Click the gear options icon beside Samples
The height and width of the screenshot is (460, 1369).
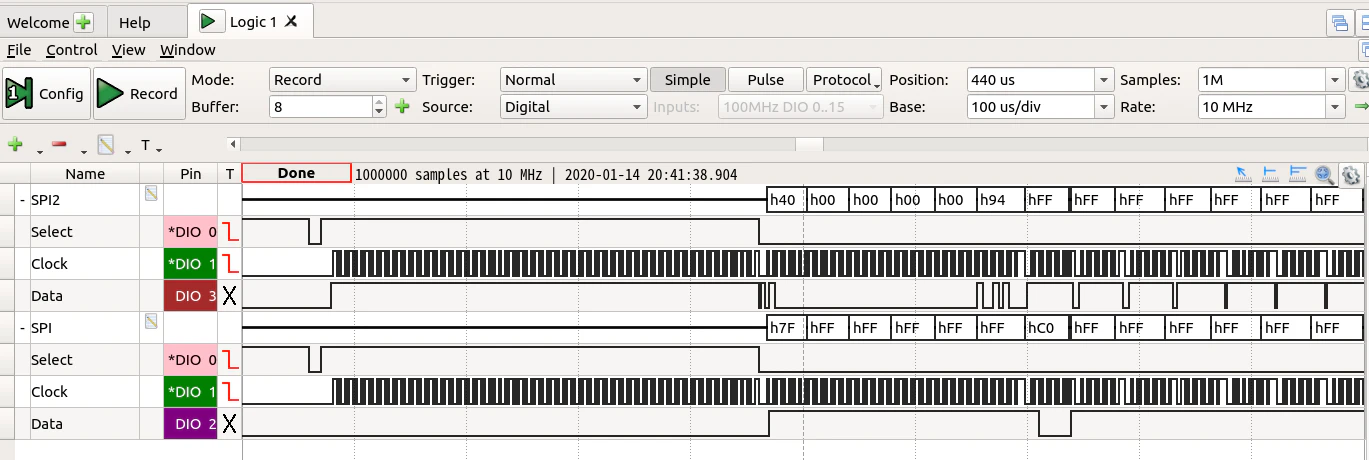pyautogui.click(x=1360, y=79)
